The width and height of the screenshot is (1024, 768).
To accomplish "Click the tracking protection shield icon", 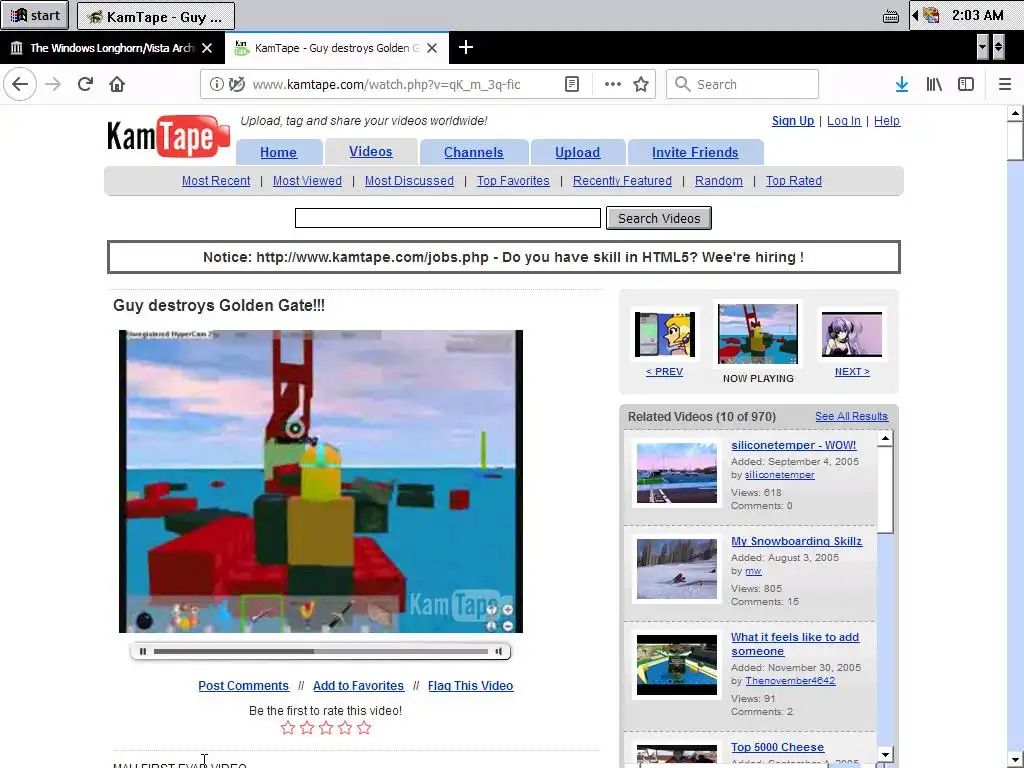I will coord(237,84).
